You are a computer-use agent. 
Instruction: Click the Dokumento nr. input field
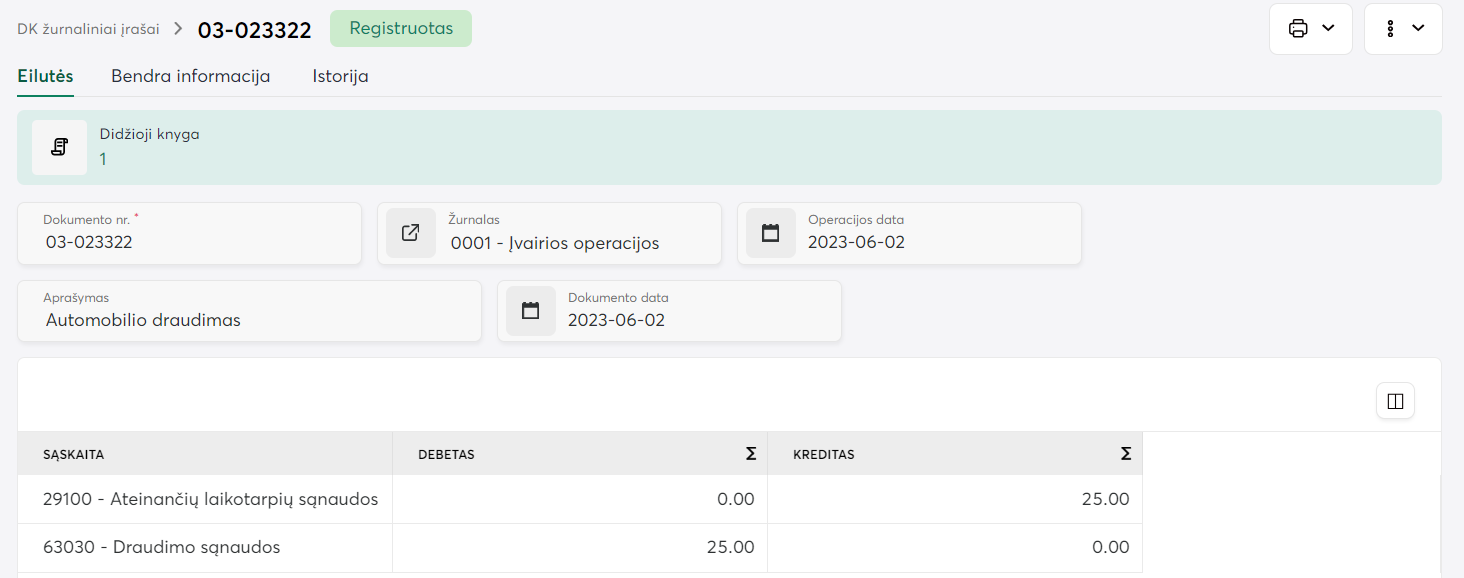click(x=190, y=242)
